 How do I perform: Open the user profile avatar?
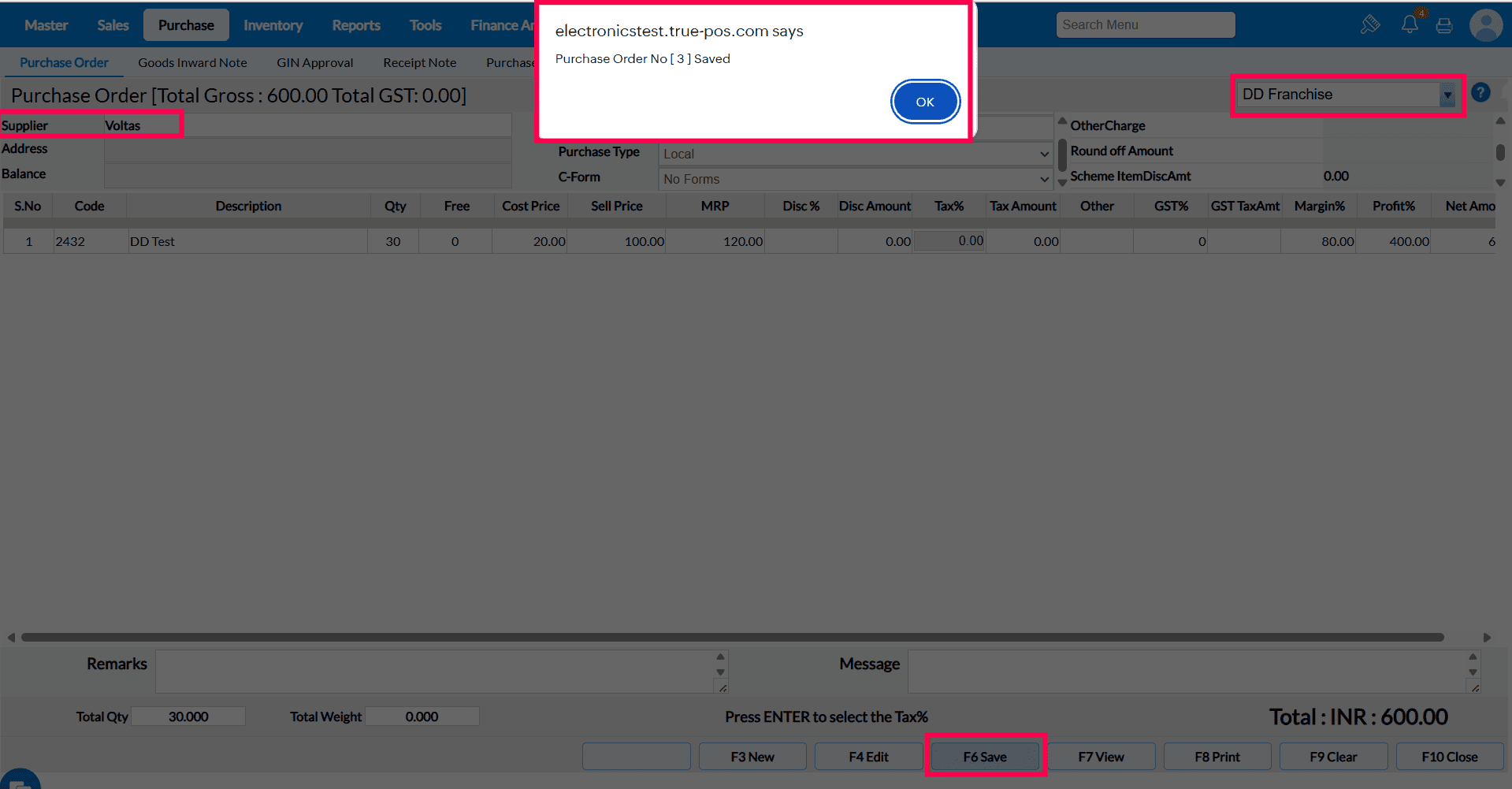point(1486,25)
